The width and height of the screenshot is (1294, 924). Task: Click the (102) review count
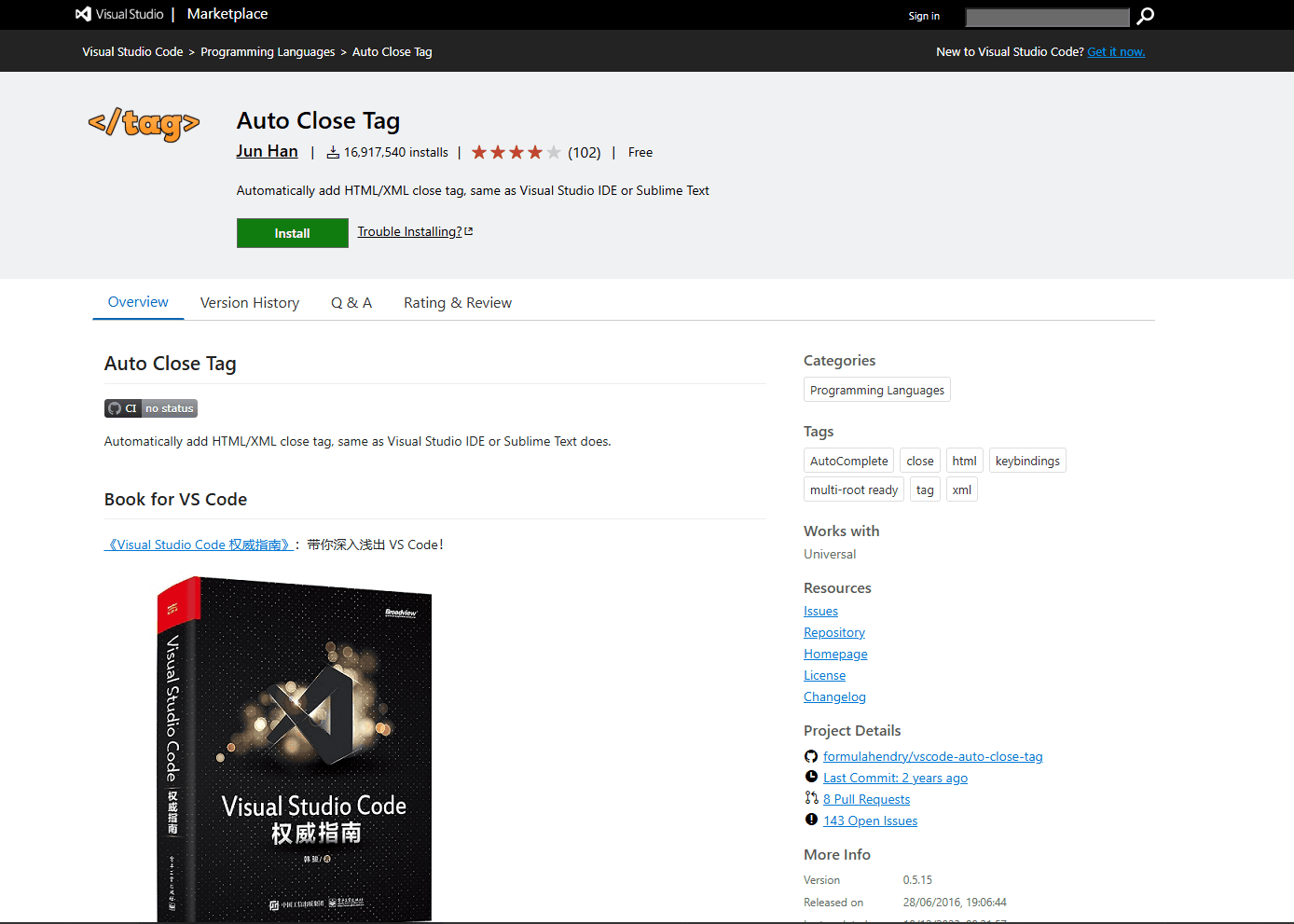click(x=585, y=152)
